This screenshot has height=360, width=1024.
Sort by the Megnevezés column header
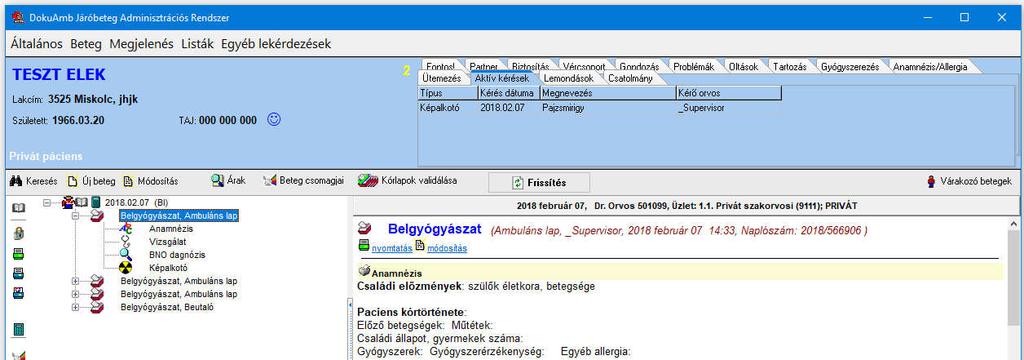point(608,93)
